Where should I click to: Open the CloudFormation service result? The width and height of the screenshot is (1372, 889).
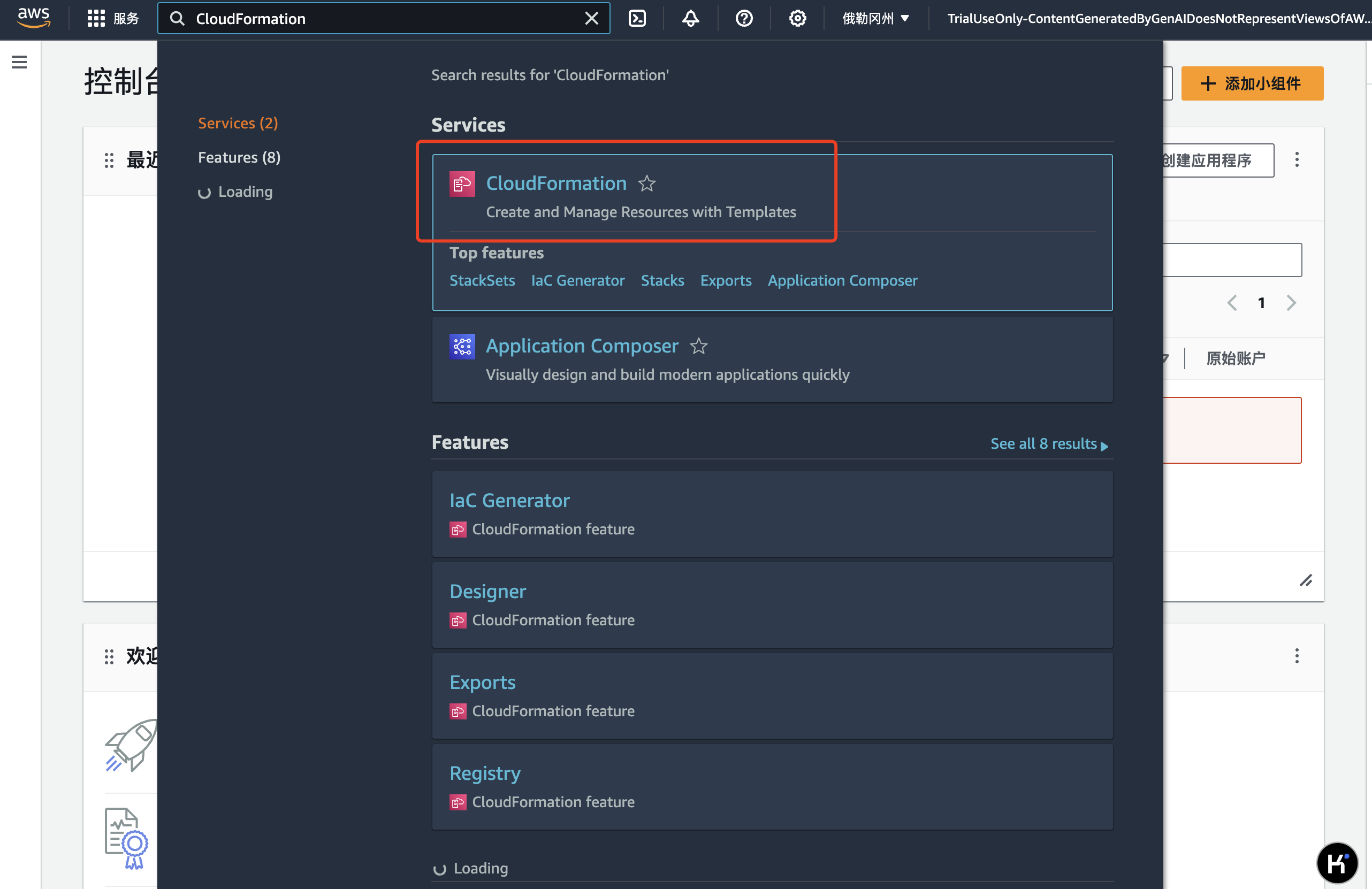(x=556, y=183)
